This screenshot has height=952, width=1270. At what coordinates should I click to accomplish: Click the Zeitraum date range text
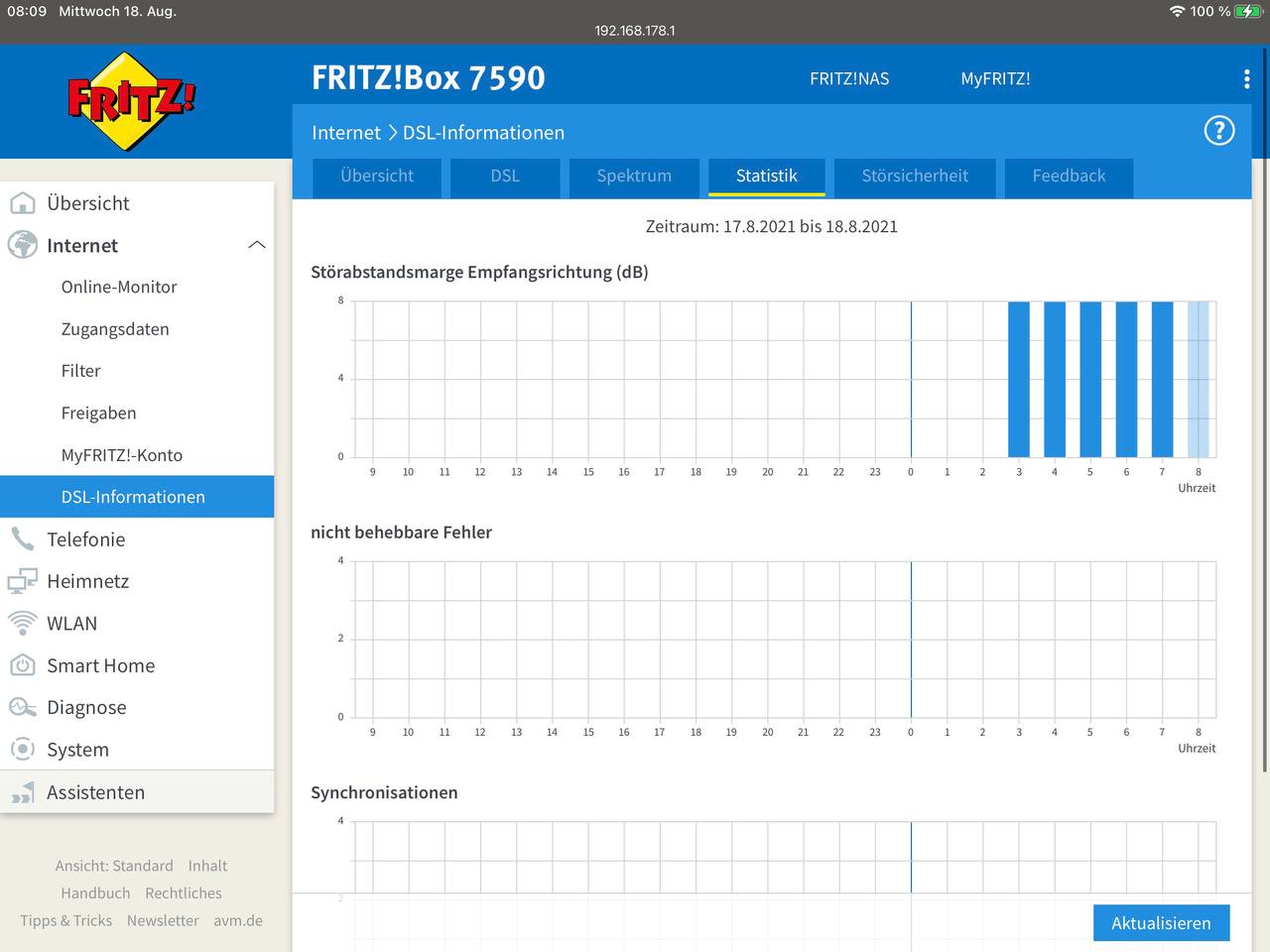pos(771,226)
